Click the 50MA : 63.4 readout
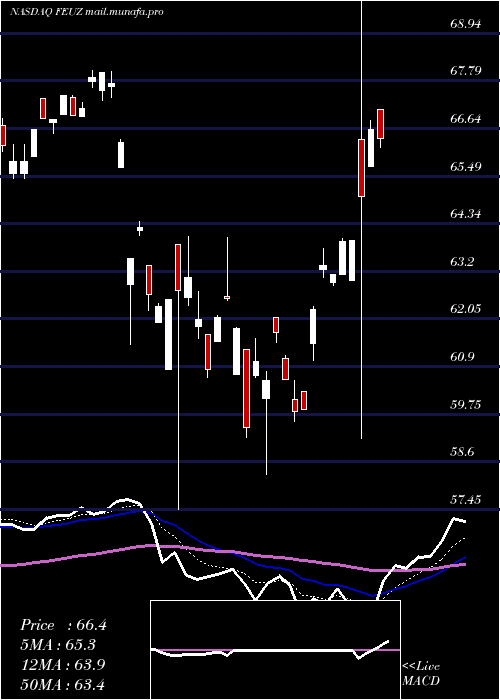 click(x=62, y=684)
